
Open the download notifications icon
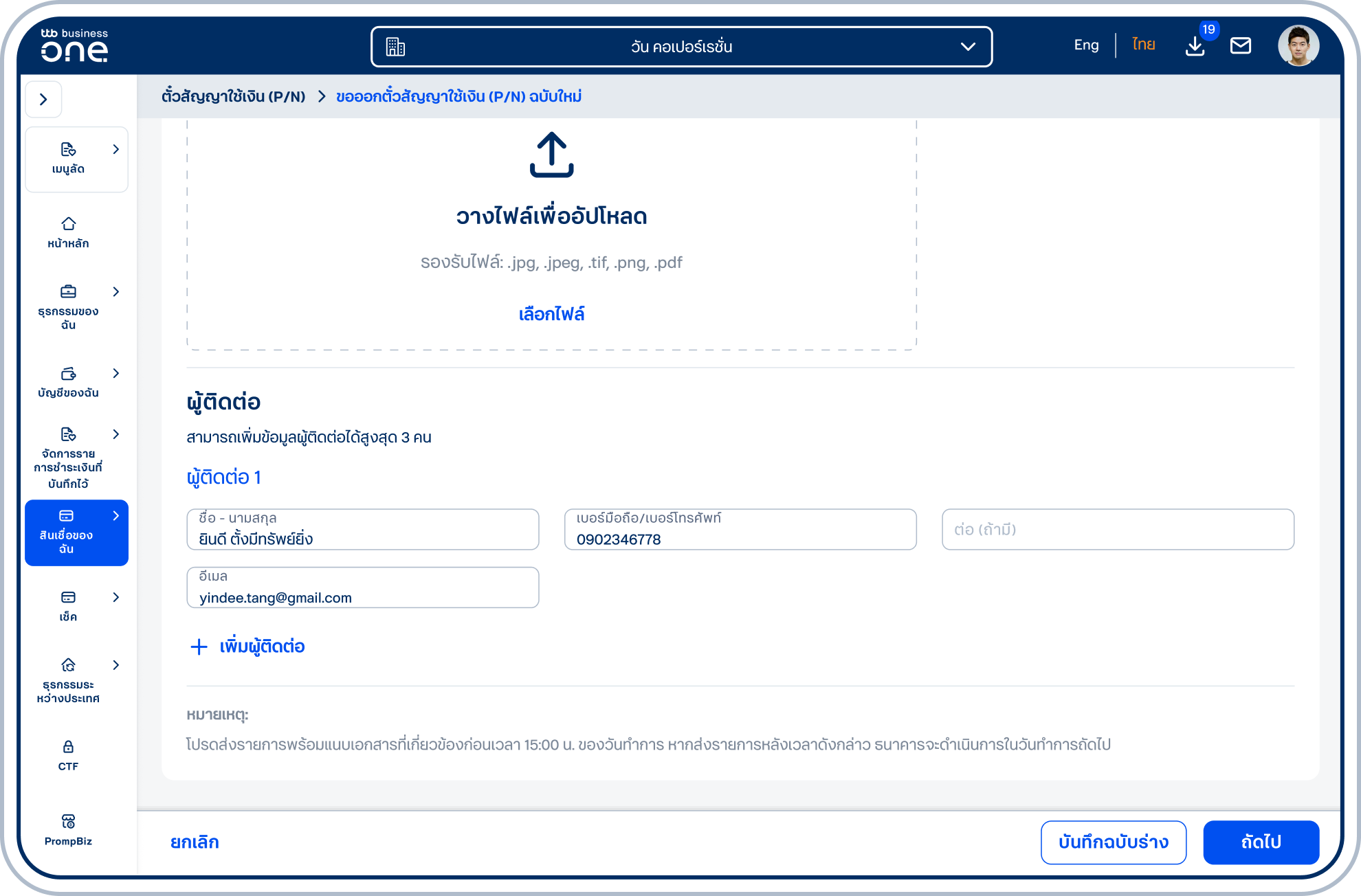tap(1195, 46)
